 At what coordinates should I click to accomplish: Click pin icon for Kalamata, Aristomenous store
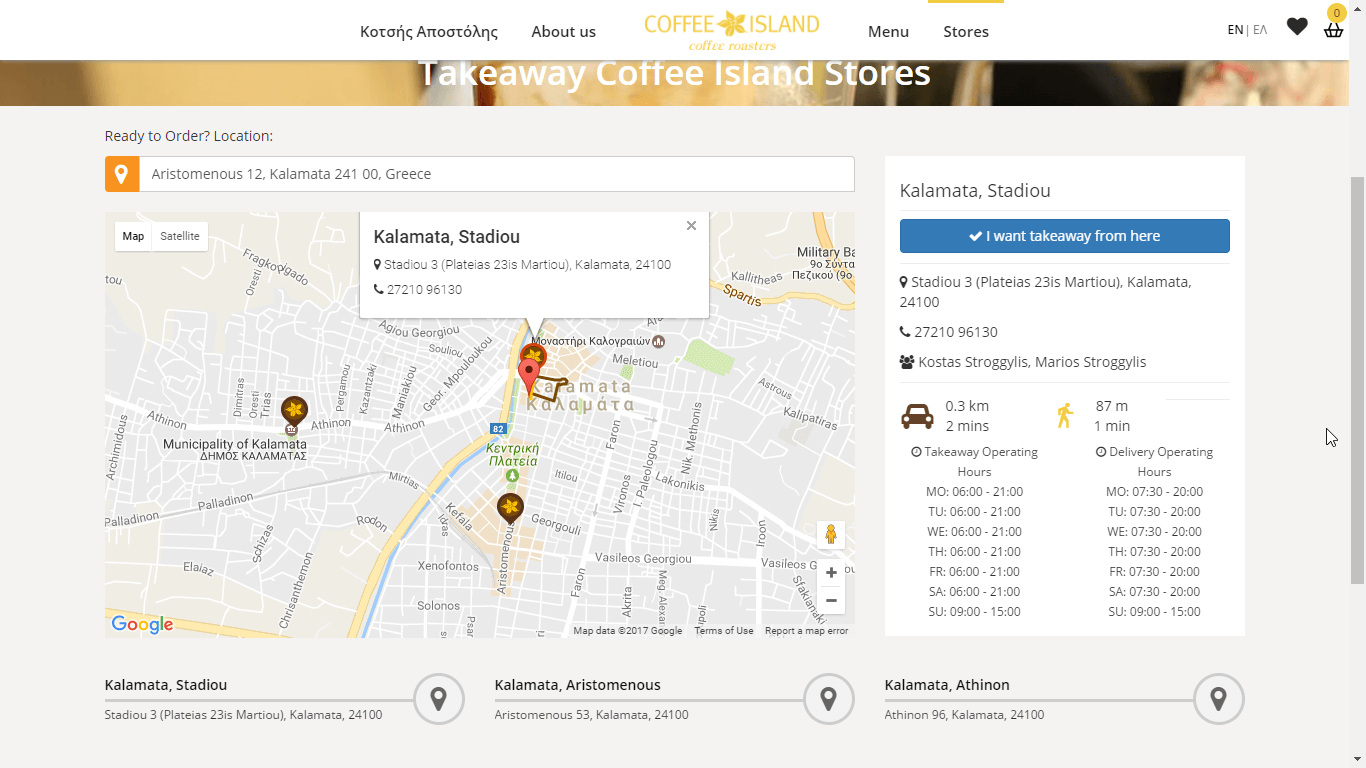(x=828, y=698)
